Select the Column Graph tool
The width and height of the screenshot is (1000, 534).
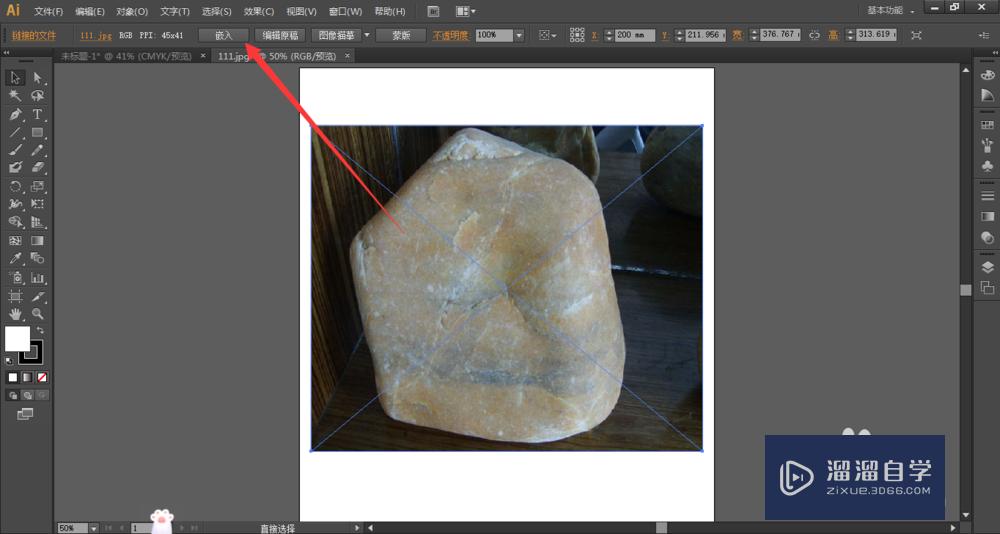pos(38,278)
